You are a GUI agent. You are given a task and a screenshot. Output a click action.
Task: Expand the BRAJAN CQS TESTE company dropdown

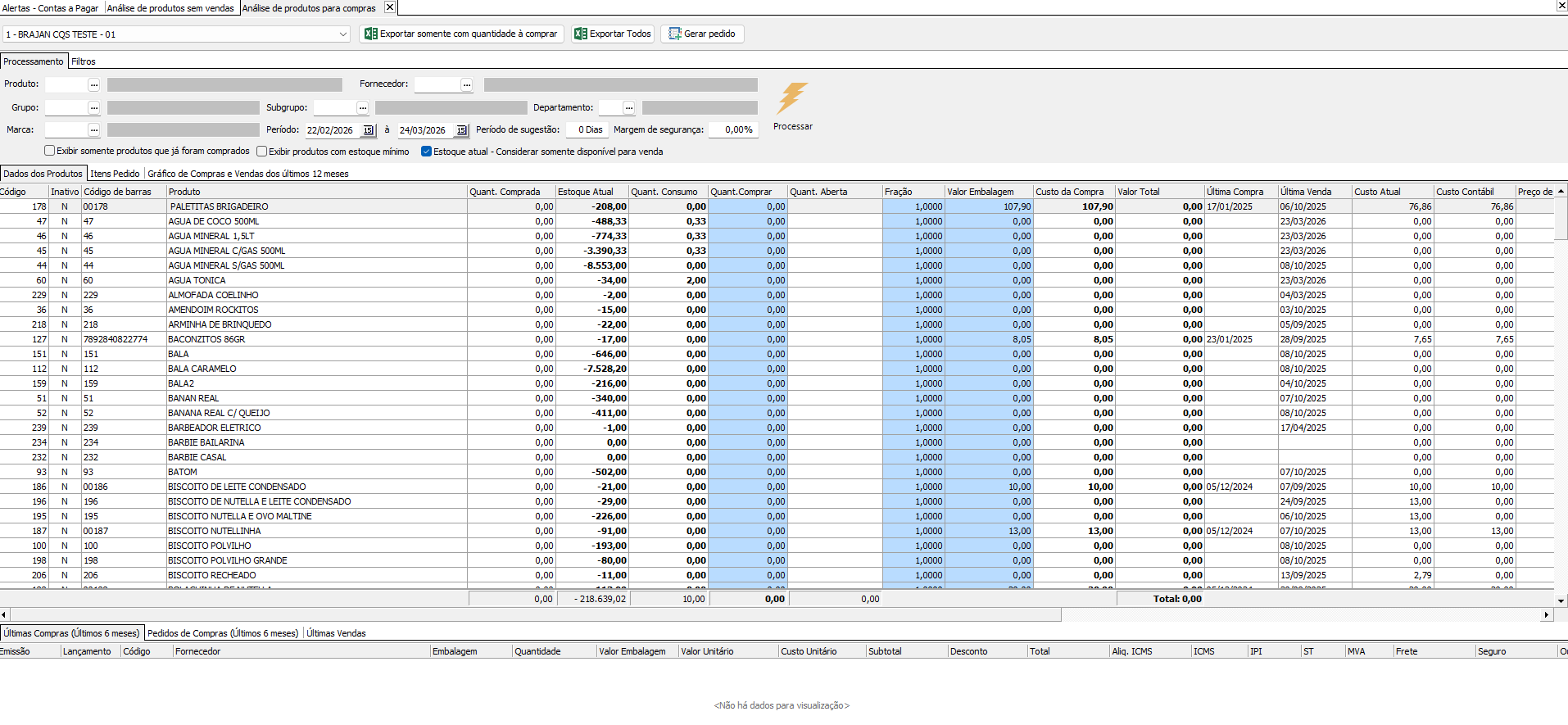coord(342,34)
